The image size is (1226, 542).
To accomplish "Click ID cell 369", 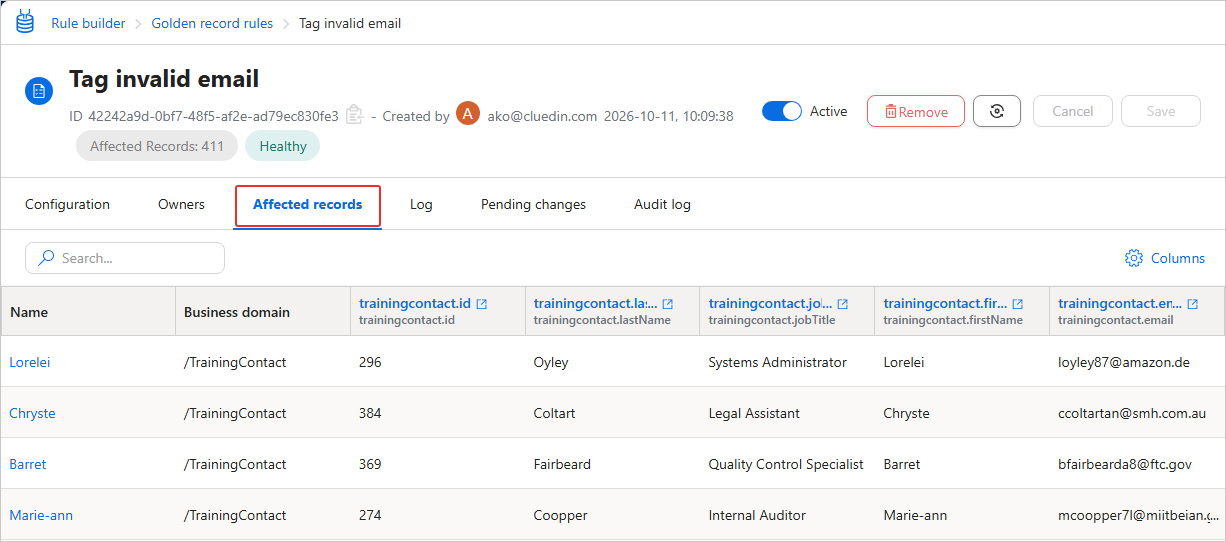I will coord(370,464).
